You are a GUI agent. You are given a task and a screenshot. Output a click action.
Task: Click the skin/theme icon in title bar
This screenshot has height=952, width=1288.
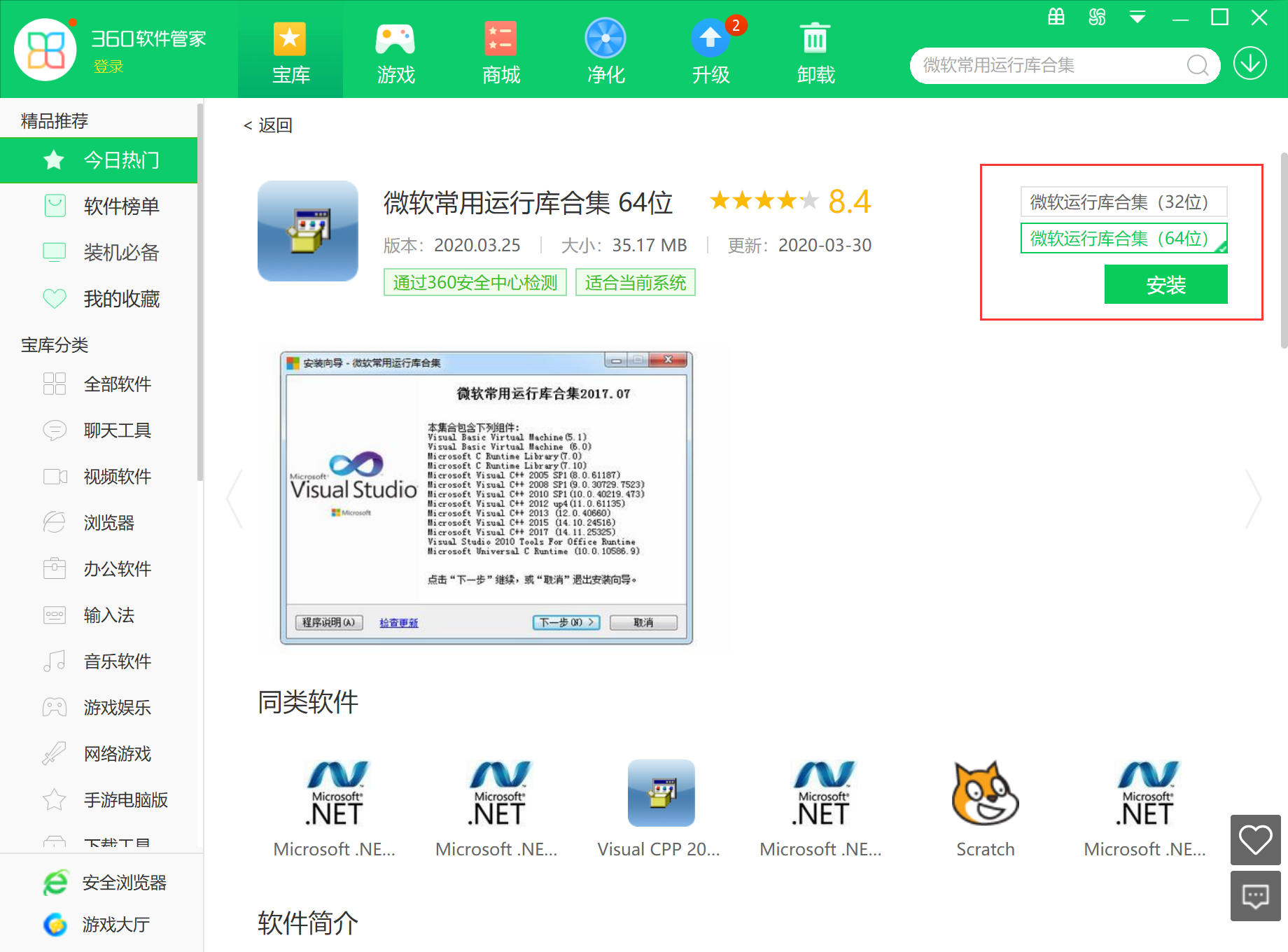tap(1097, 17)
